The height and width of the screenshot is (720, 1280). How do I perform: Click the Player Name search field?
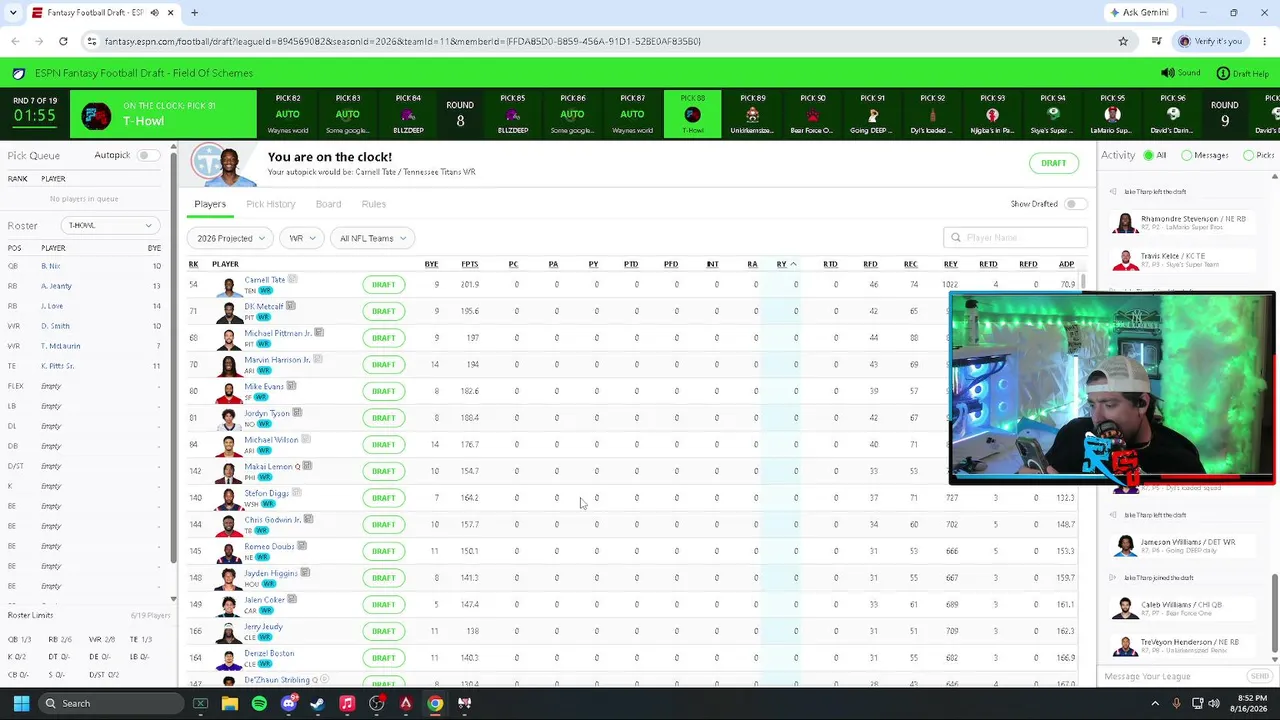1015,237
